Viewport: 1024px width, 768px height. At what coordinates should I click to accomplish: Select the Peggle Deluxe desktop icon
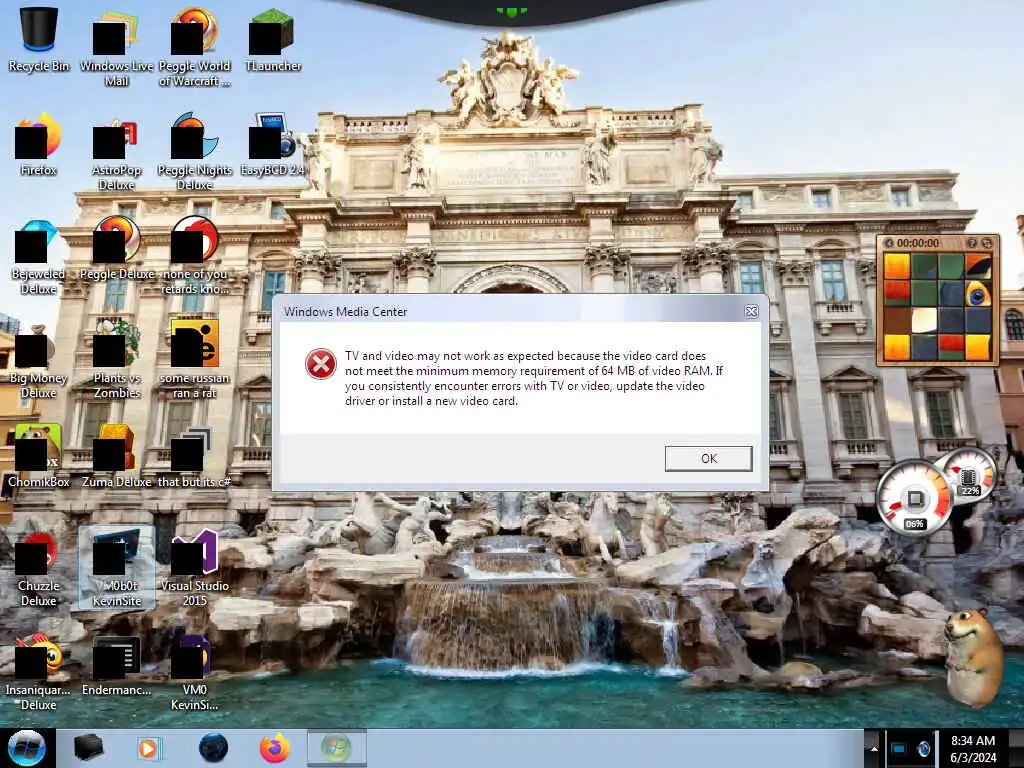tap(116, 248)
